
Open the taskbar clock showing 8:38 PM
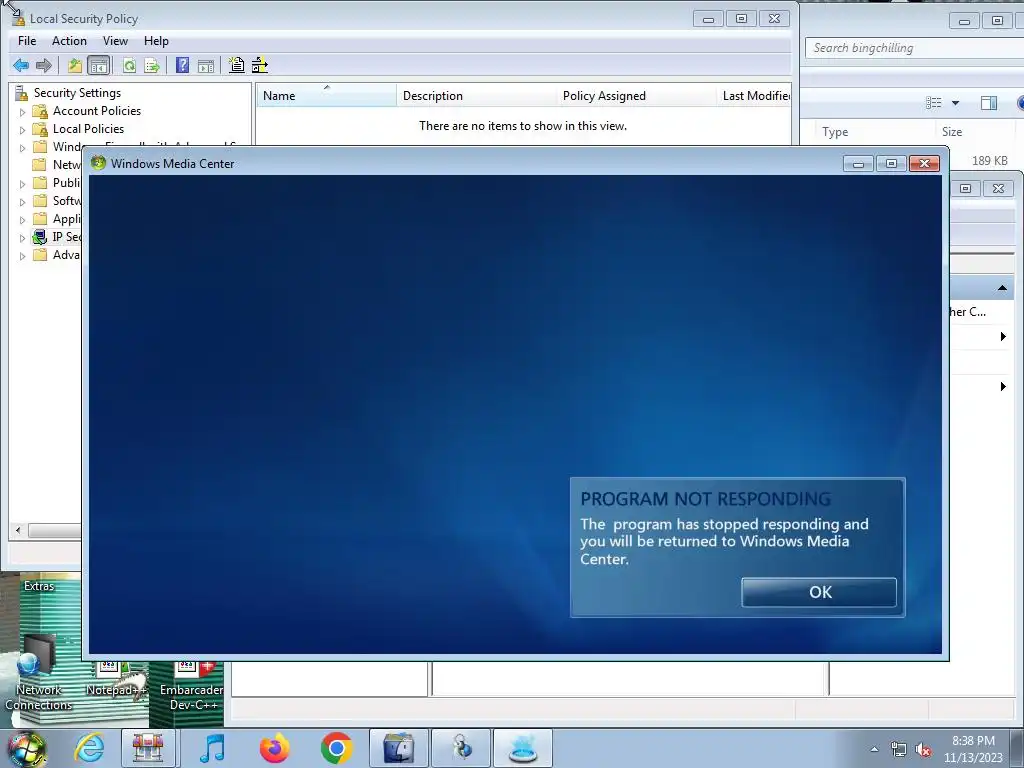tap(973, 749)
